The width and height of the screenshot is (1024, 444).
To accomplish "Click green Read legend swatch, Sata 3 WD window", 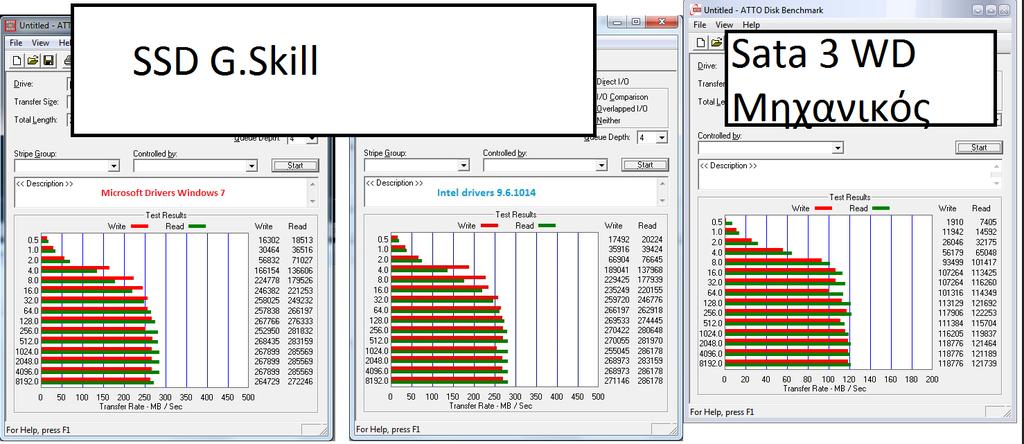I will (x=880, y=208).
